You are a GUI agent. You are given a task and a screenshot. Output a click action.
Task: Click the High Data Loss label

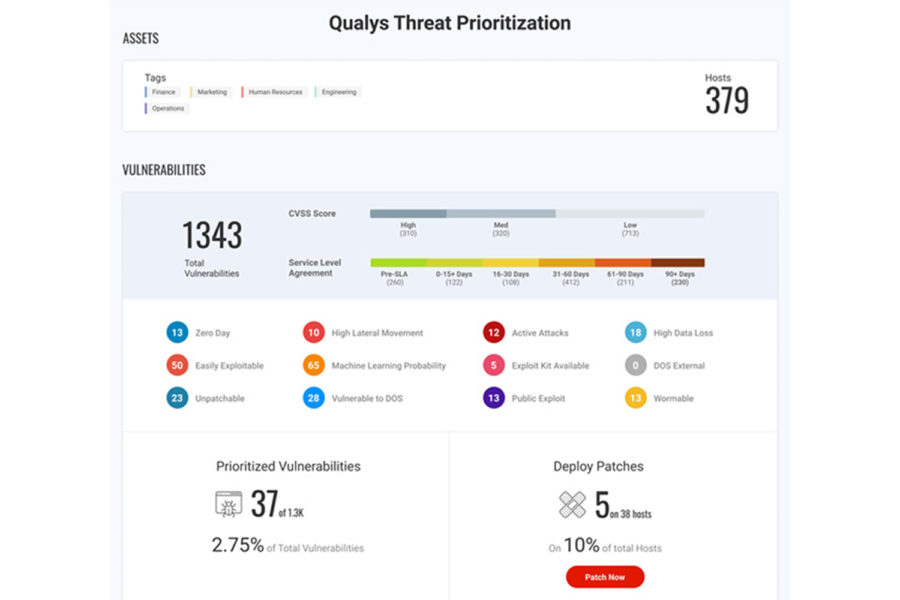[683, 333]
